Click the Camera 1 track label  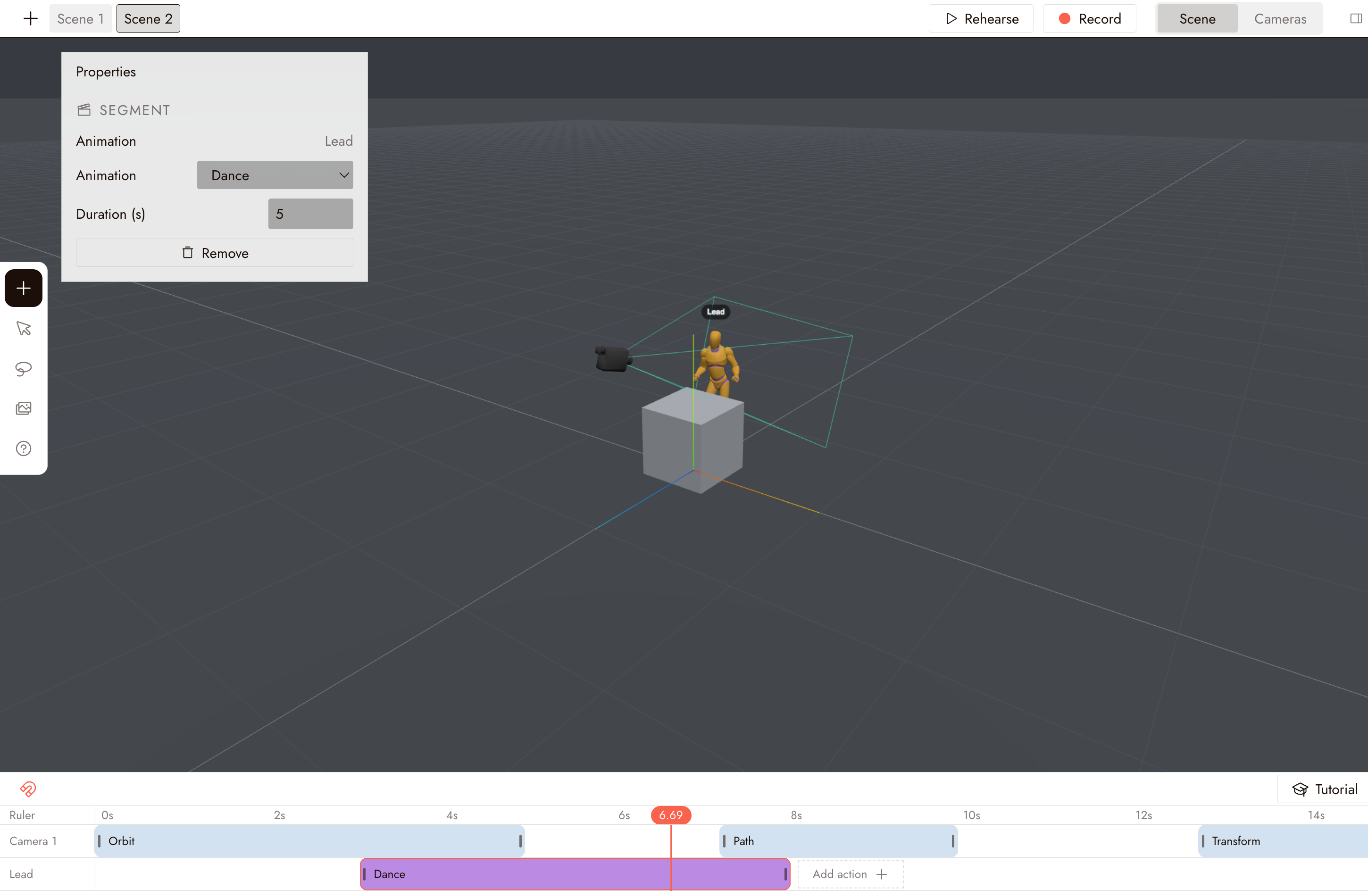pyautogui.click(x=33, y=841)
